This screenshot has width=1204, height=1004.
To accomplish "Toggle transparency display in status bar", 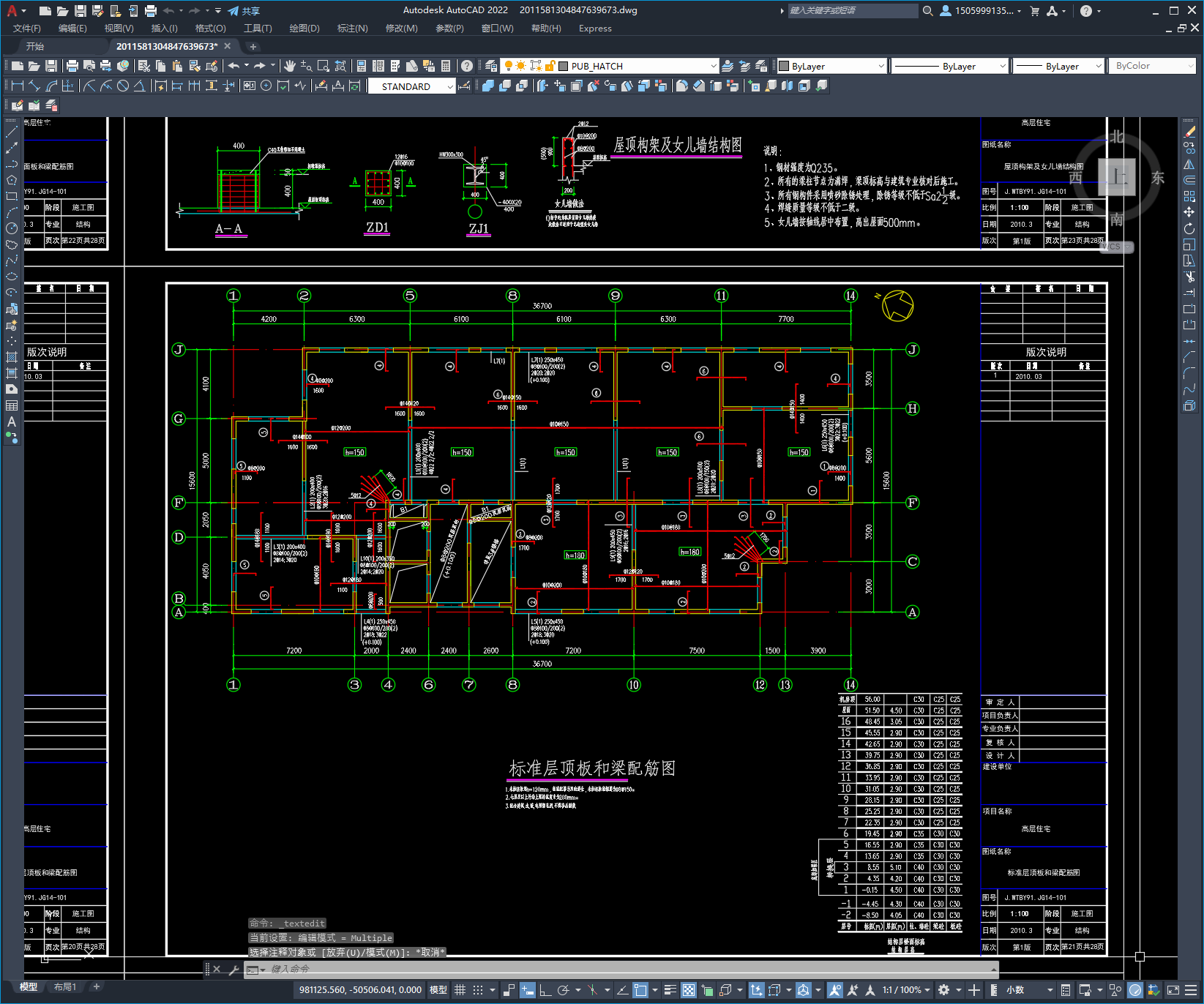I will [x=689, y=990].
